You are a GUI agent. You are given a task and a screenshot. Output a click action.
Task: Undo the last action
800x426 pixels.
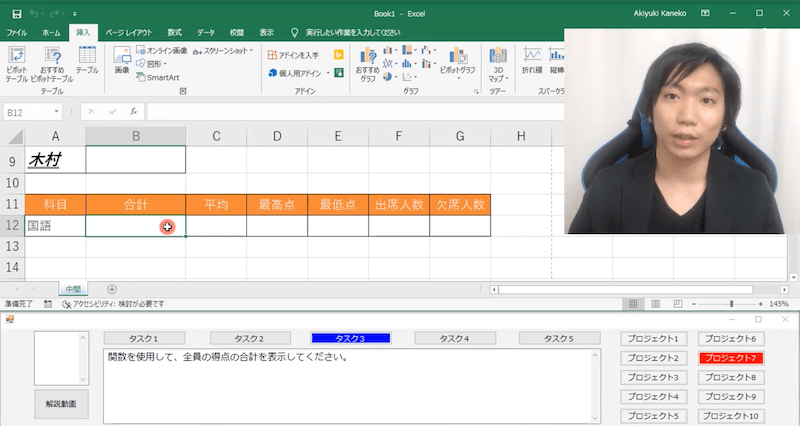click(x=34, y=14)
